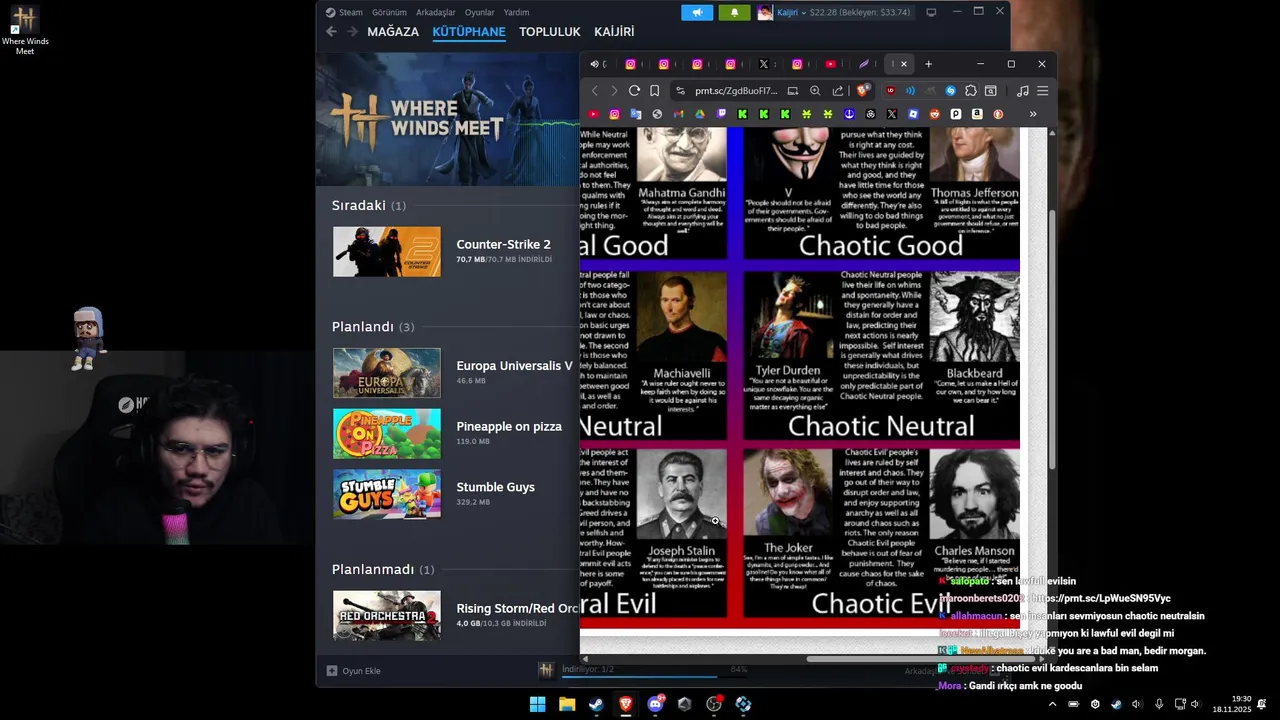
Task: Open the DuckDuckGo bookmark
Action: click(x=998, y=114)
